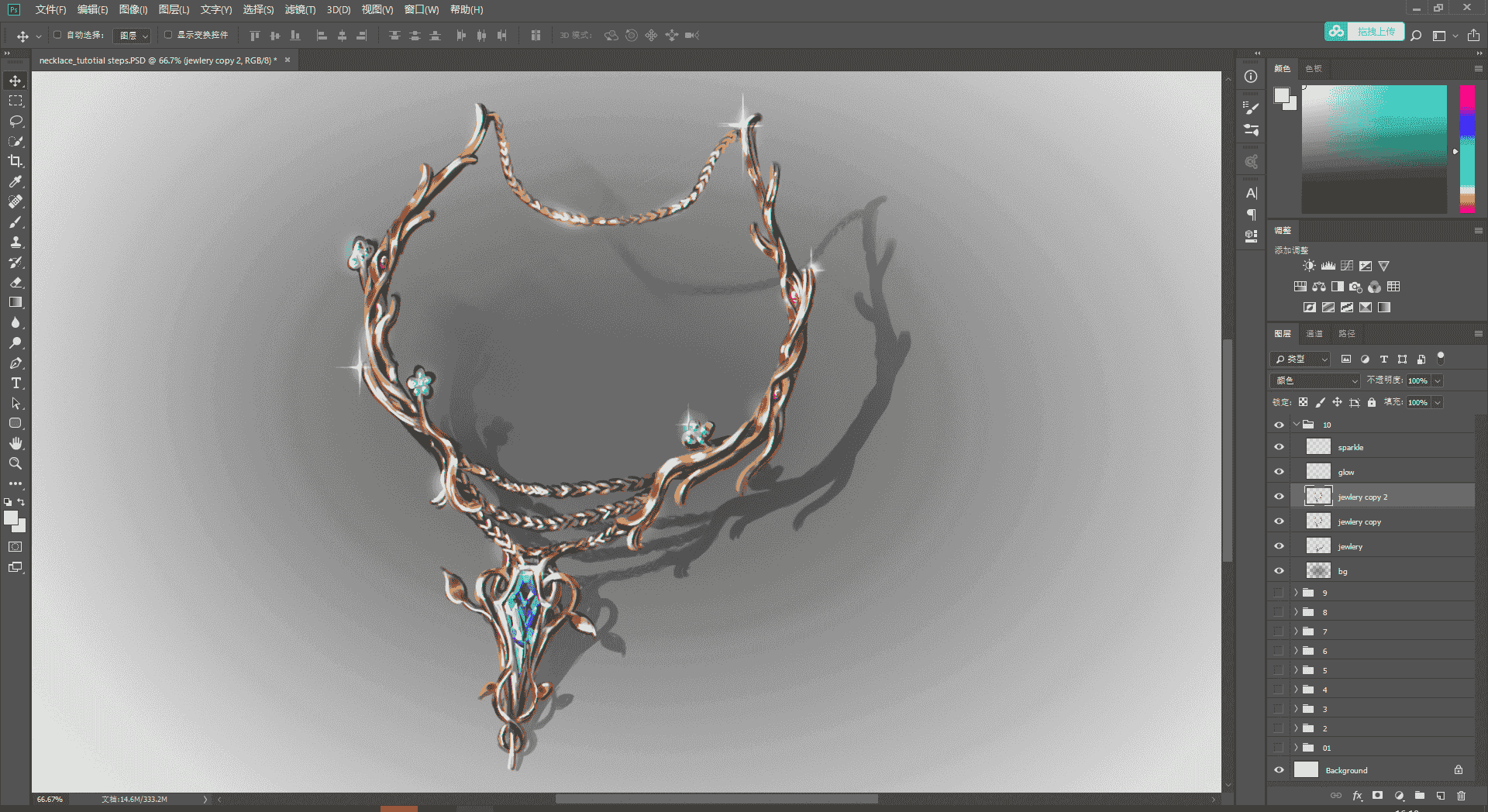Select the Gradient tool
Viewport: 1488px width, 812px height.
tap(15, 302)
